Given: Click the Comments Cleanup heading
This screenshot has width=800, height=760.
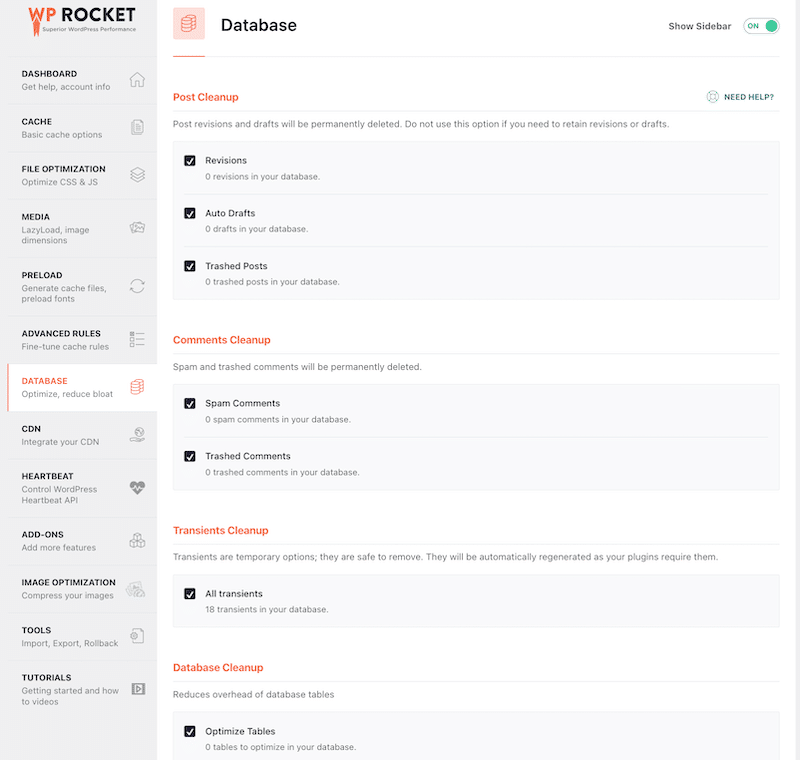Looking at the screenshot, I should click(221, 340).
